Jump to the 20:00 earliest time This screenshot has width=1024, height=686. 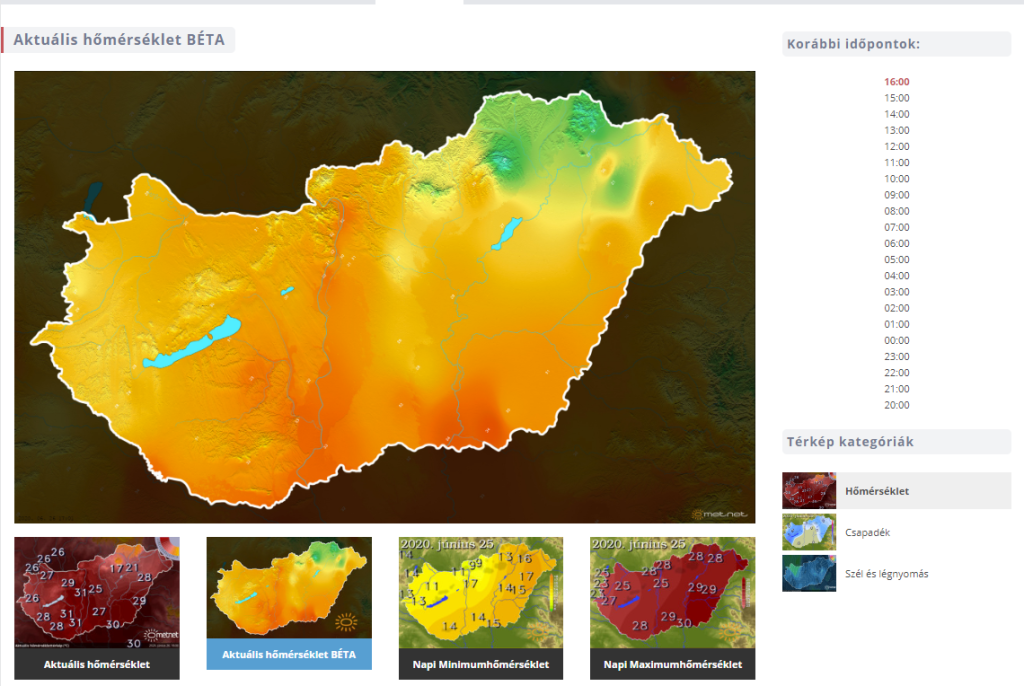[x=897, y=405]
